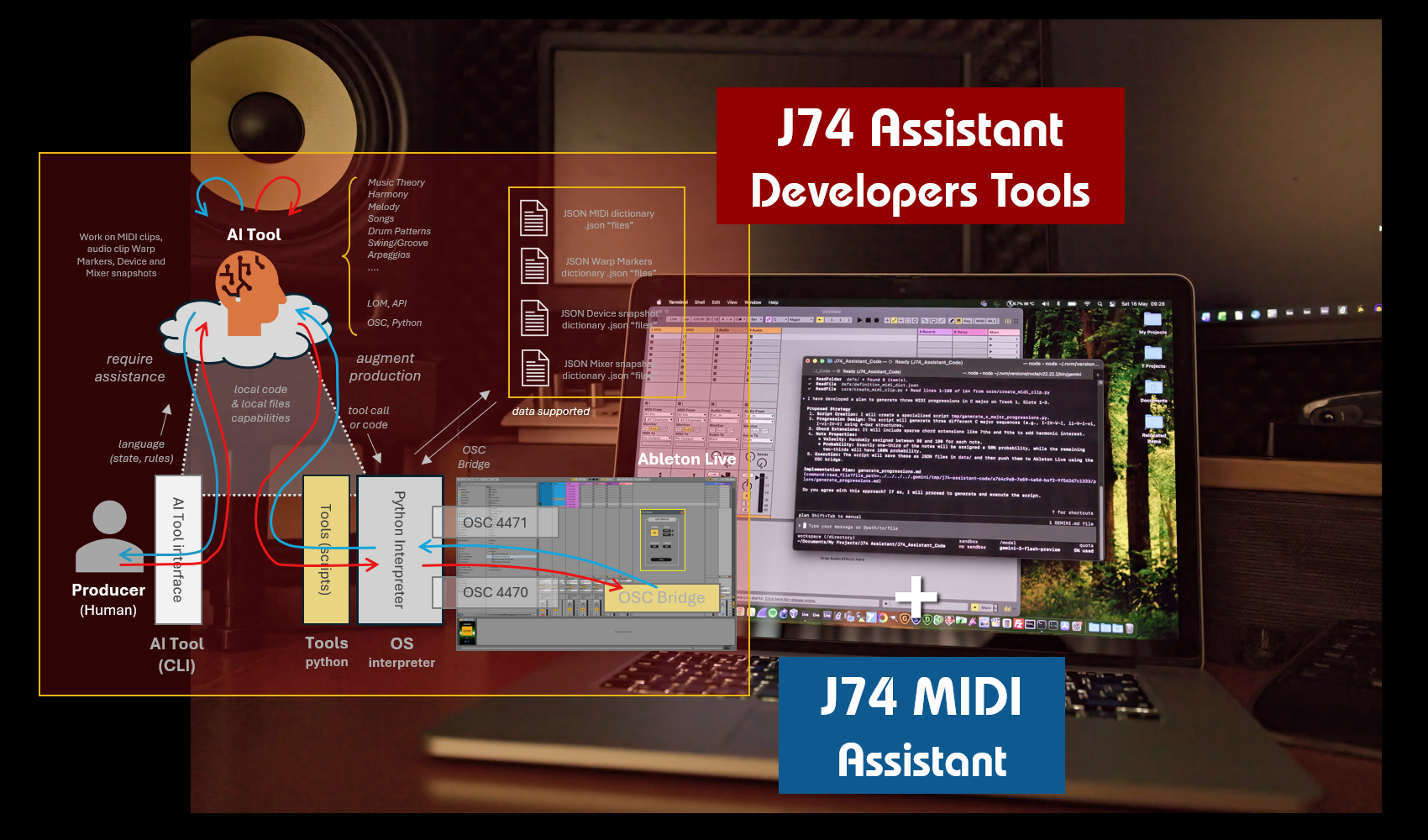1428x840 pixels.
Task: Select the A Reverb return track header
Action: point(935,332)
